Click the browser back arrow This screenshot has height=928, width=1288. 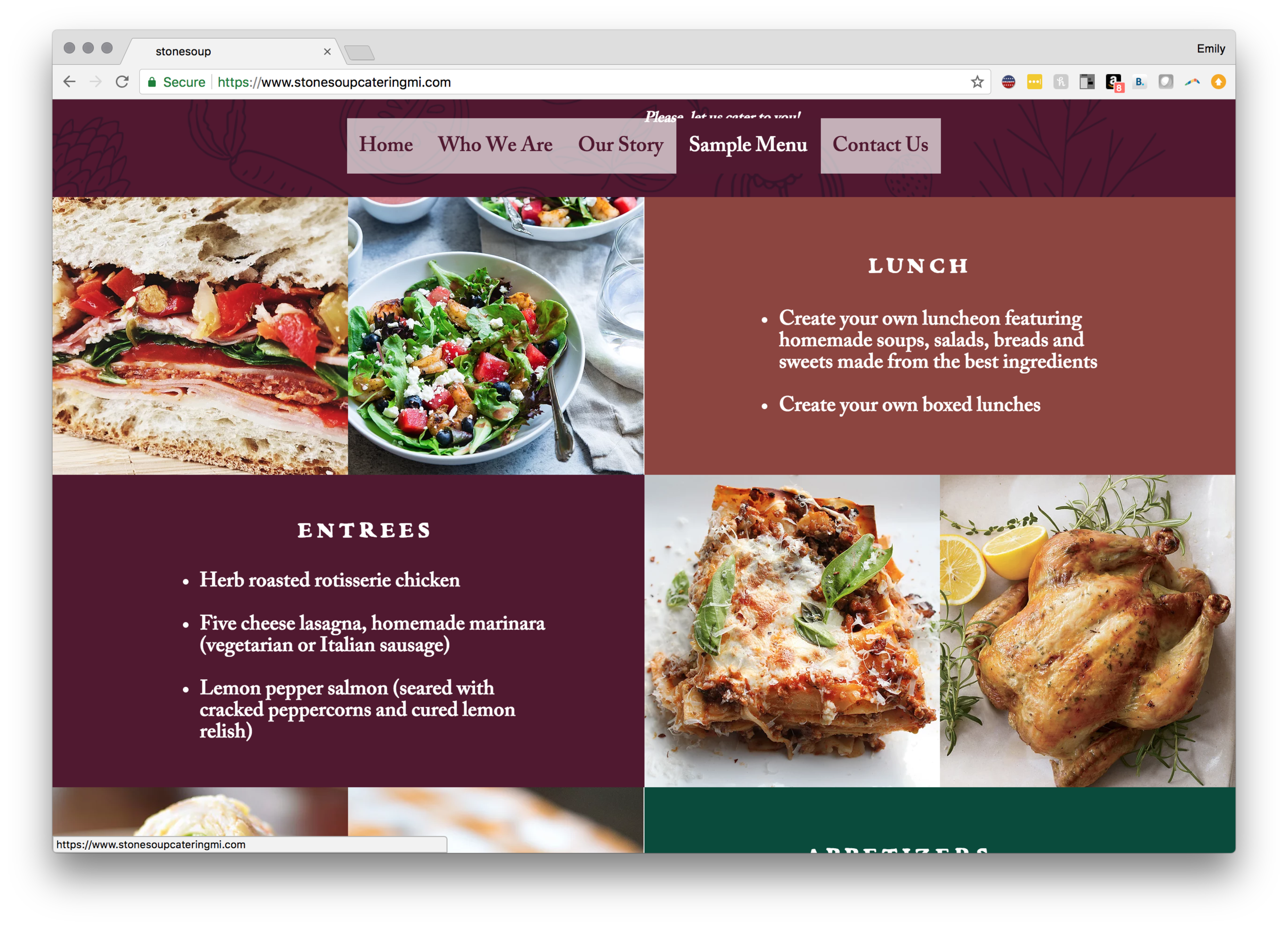(x=69, y=82)
